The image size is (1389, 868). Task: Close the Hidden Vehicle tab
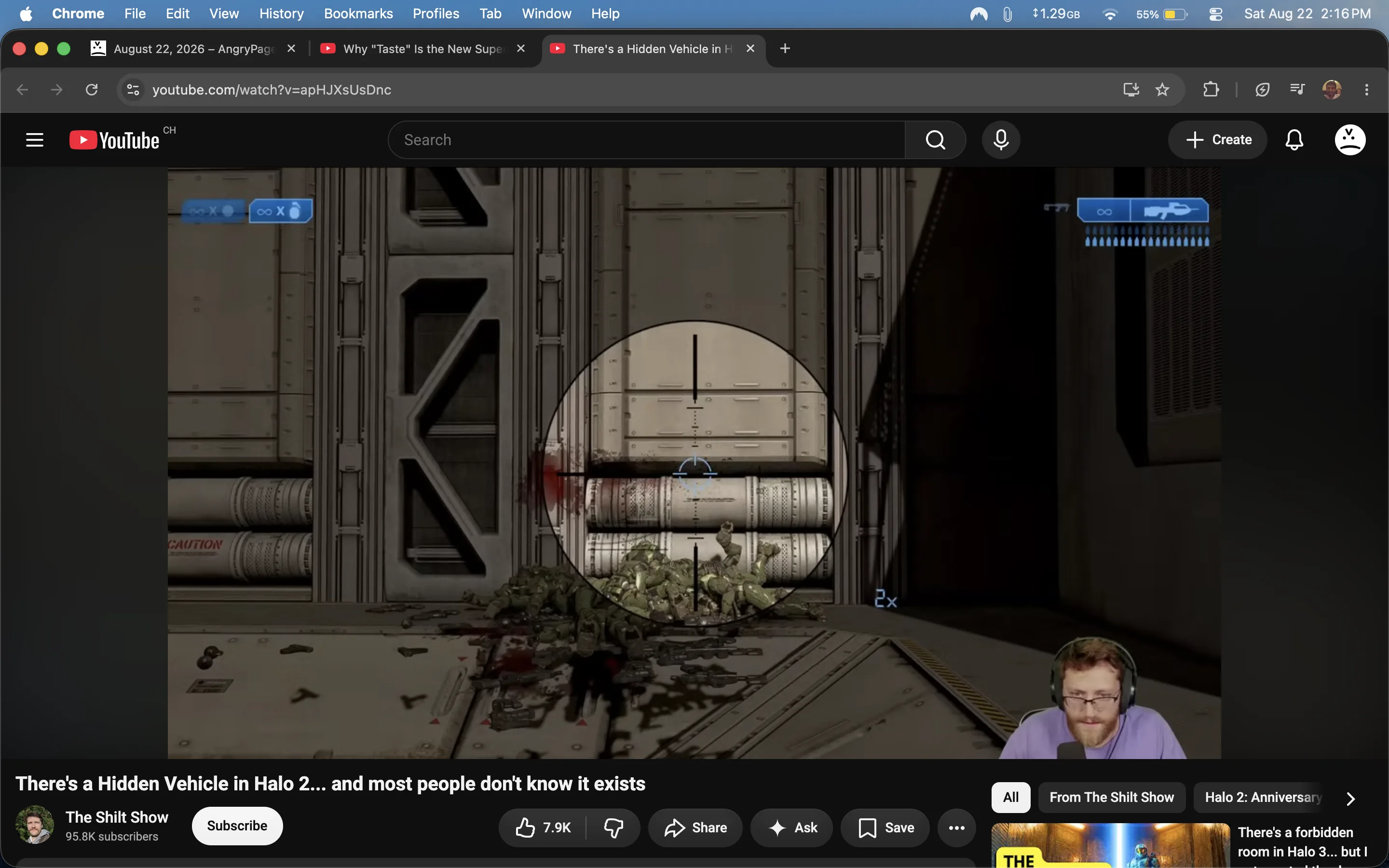pos(750,49)
